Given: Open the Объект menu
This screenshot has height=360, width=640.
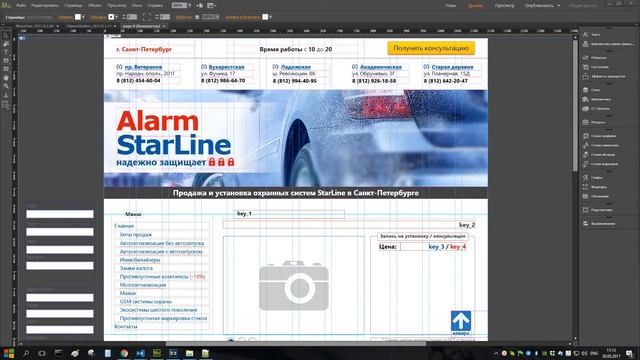Looking at the screenshot, I should (95, 6).
